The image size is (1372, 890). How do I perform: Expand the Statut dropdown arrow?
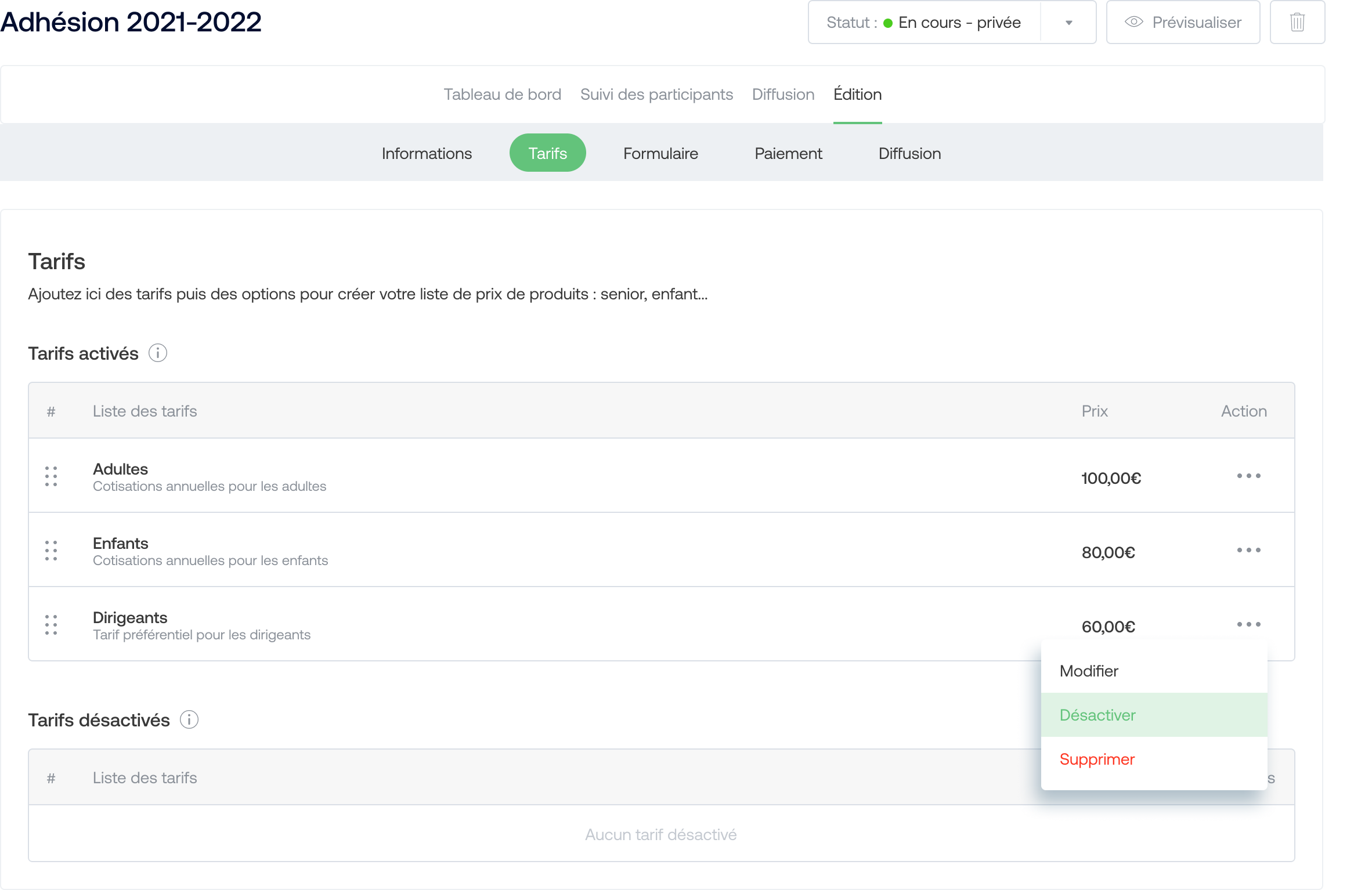coord(1068,23)
